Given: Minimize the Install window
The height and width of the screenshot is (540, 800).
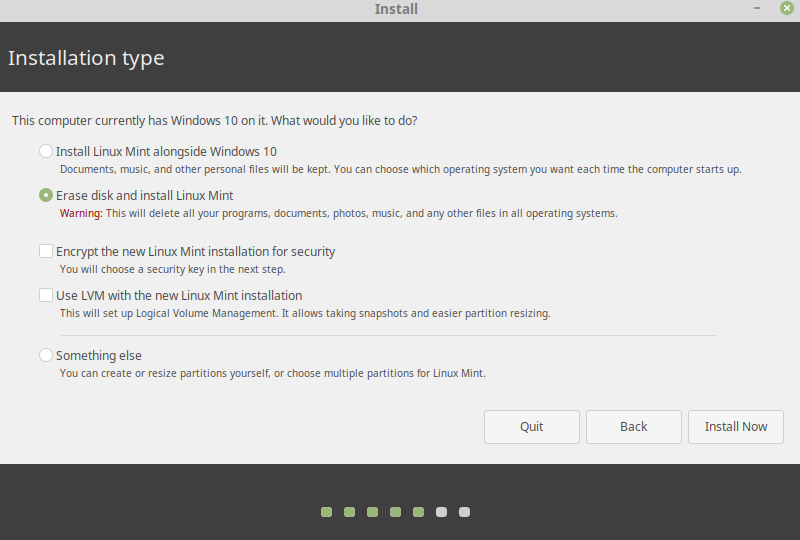Looking at the screenshot, I should [757, 8].
